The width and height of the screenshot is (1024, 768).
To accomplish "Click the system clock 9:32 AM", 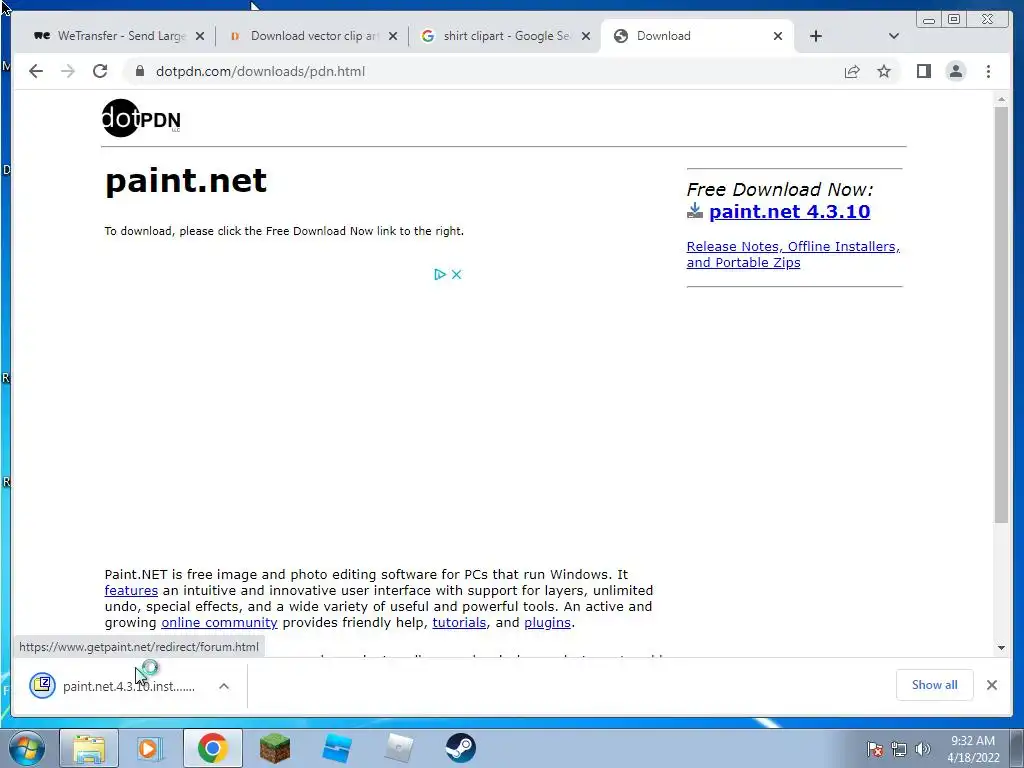I will coord(972,741).
